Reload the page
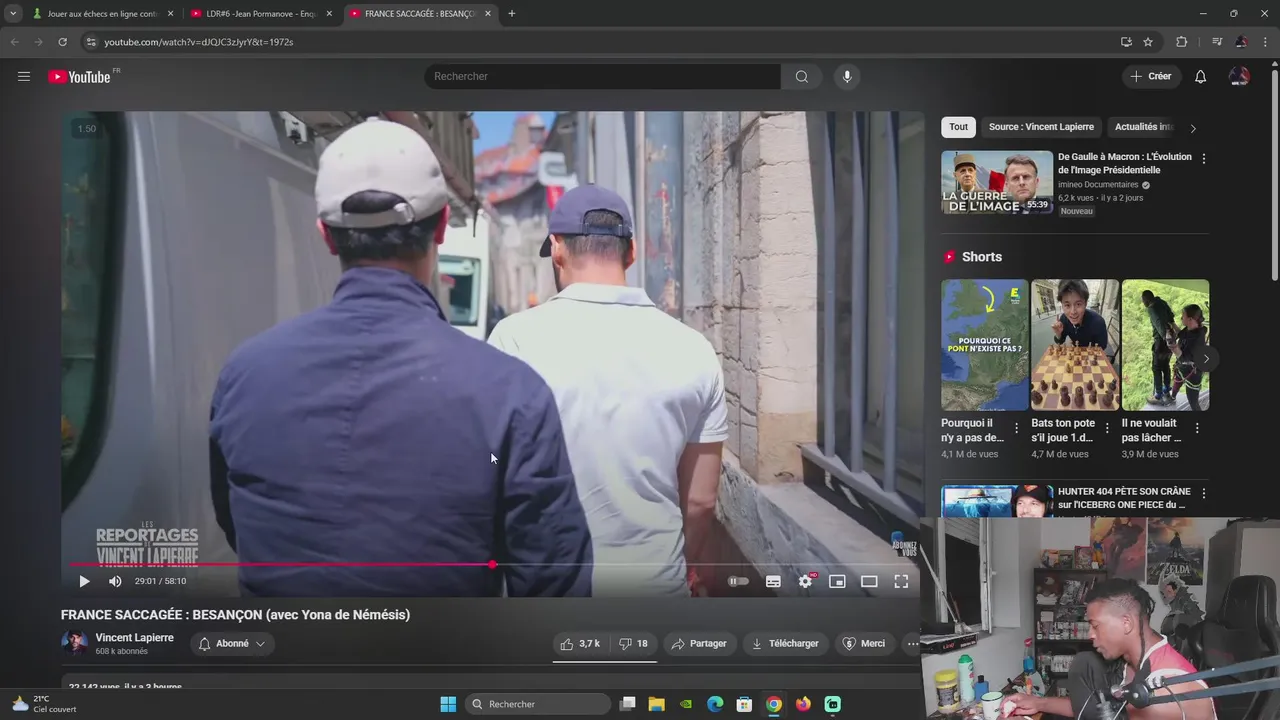This screenshot has width=1280, height=720. (62, 42)
